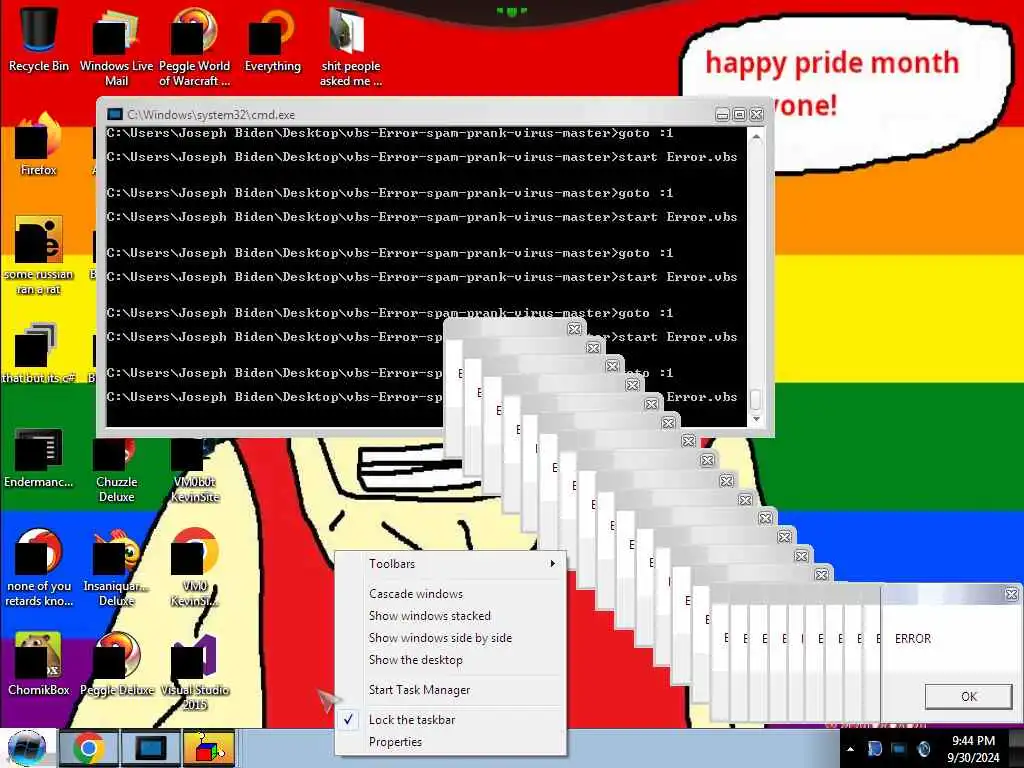The height and width of the screenshot is (768, 1024).
Task: Switch to cmd window taskbar button
Action: [x=150, y=748]
